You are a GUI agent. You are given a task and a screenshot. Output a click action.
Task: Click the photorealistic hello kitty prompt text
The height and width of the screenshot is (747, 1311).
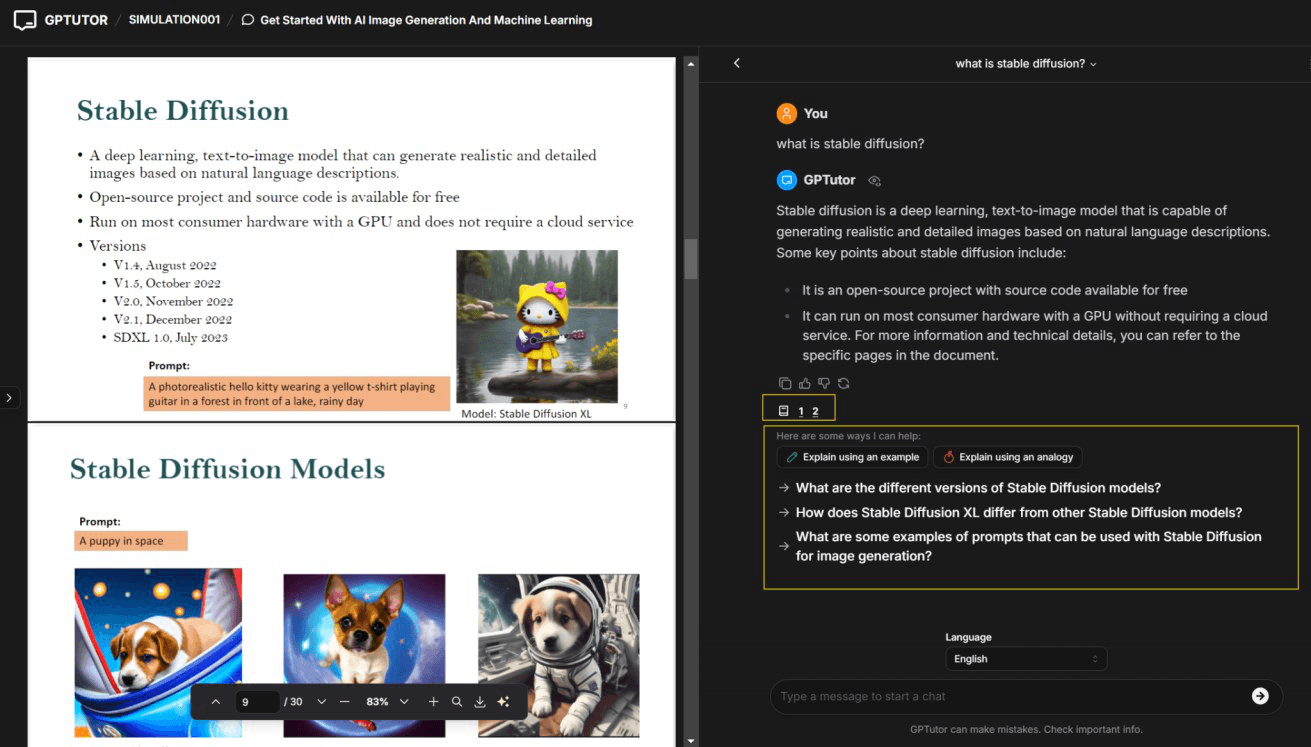coord(297,394)
